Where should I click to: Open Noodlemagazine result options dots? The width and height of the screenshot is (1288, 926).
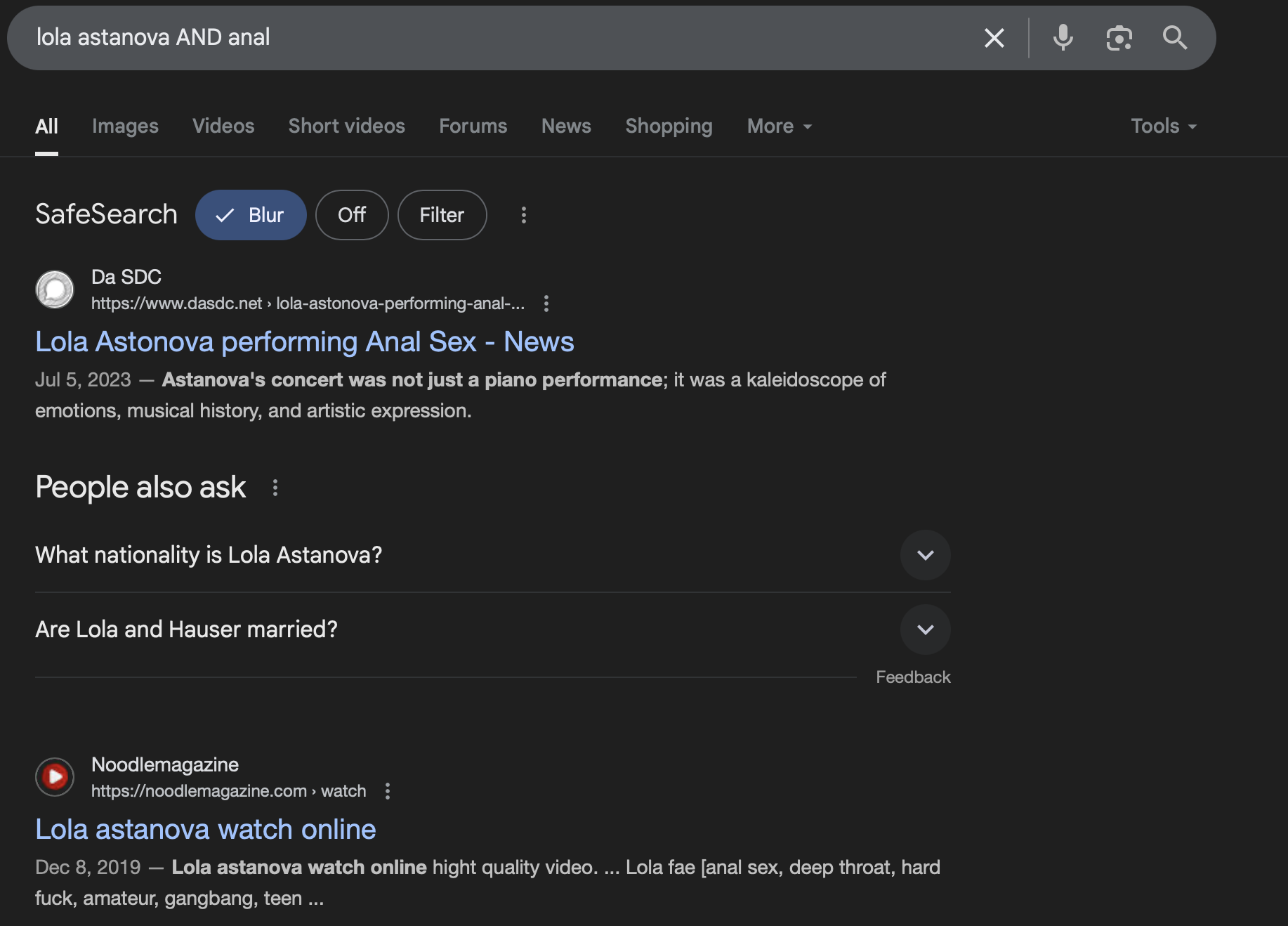(x=388, y=791)
